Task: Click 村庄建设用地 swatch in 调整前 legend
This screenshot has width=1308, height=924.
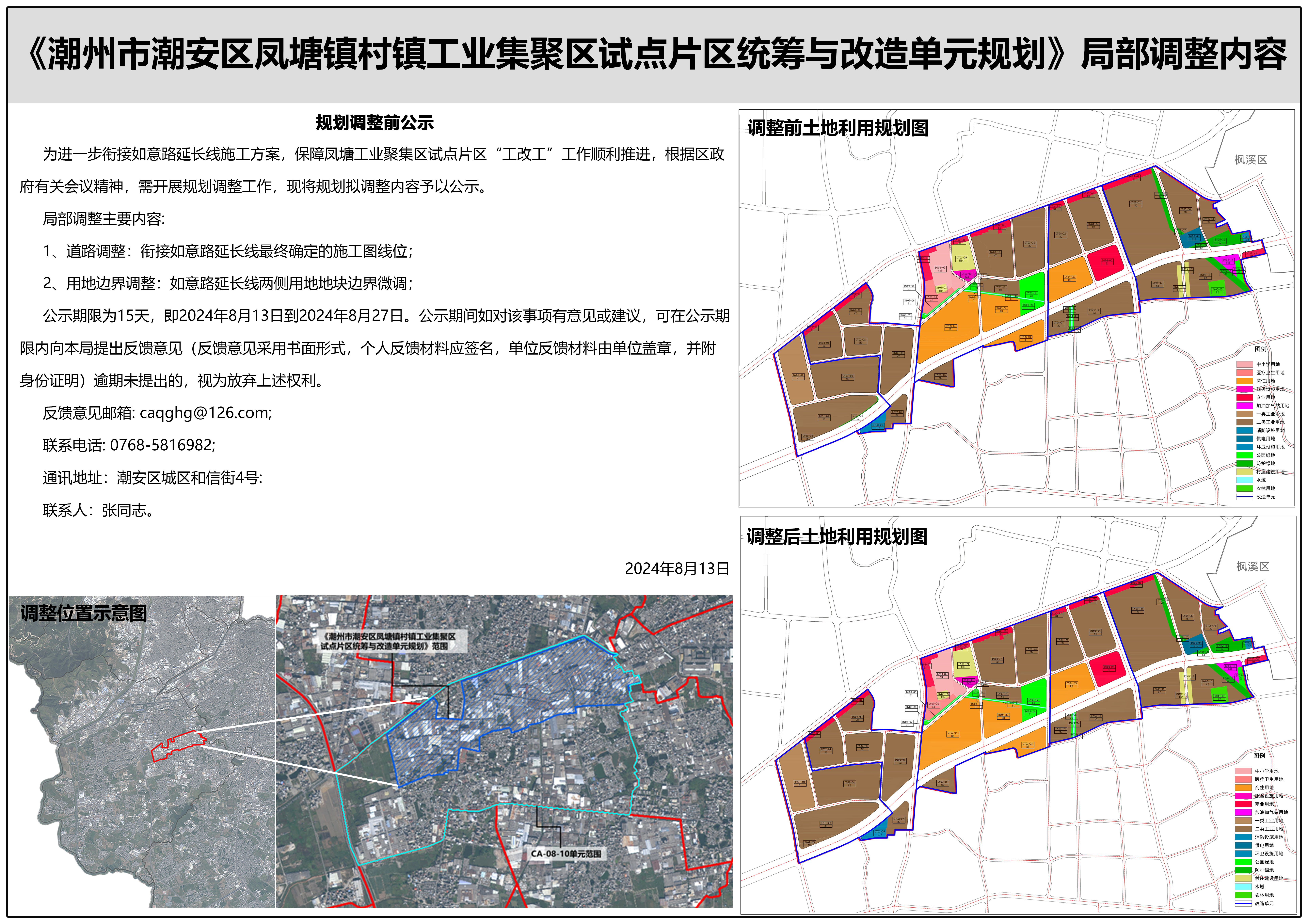Action: tap(1245, 472)
